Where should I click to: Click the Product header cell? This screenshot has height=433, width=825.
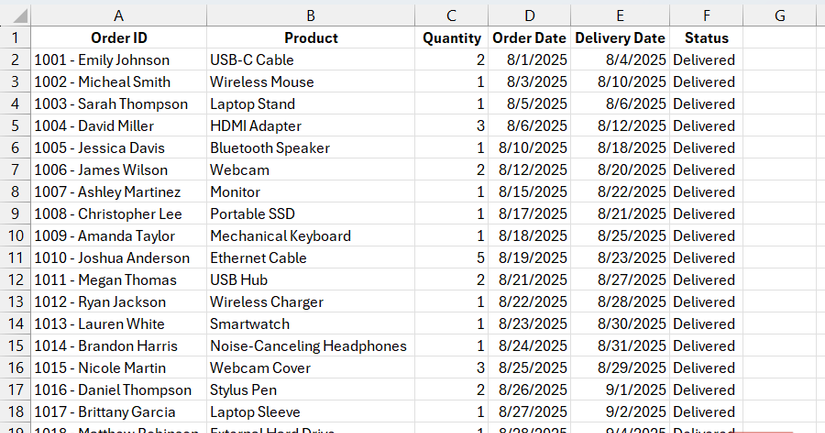pyautogui.click(x=311, y=38)
